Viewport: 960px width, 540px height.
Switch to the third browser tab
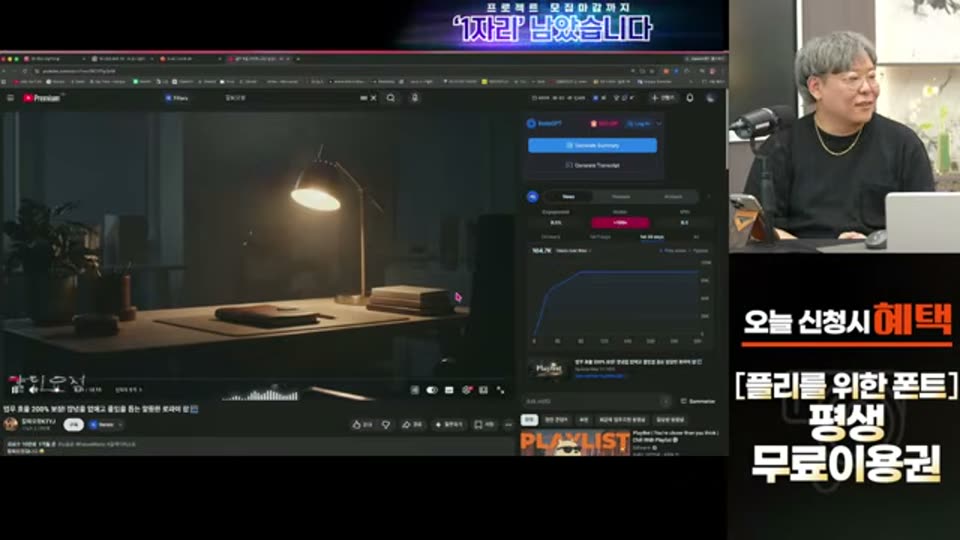tap(190, 59)
